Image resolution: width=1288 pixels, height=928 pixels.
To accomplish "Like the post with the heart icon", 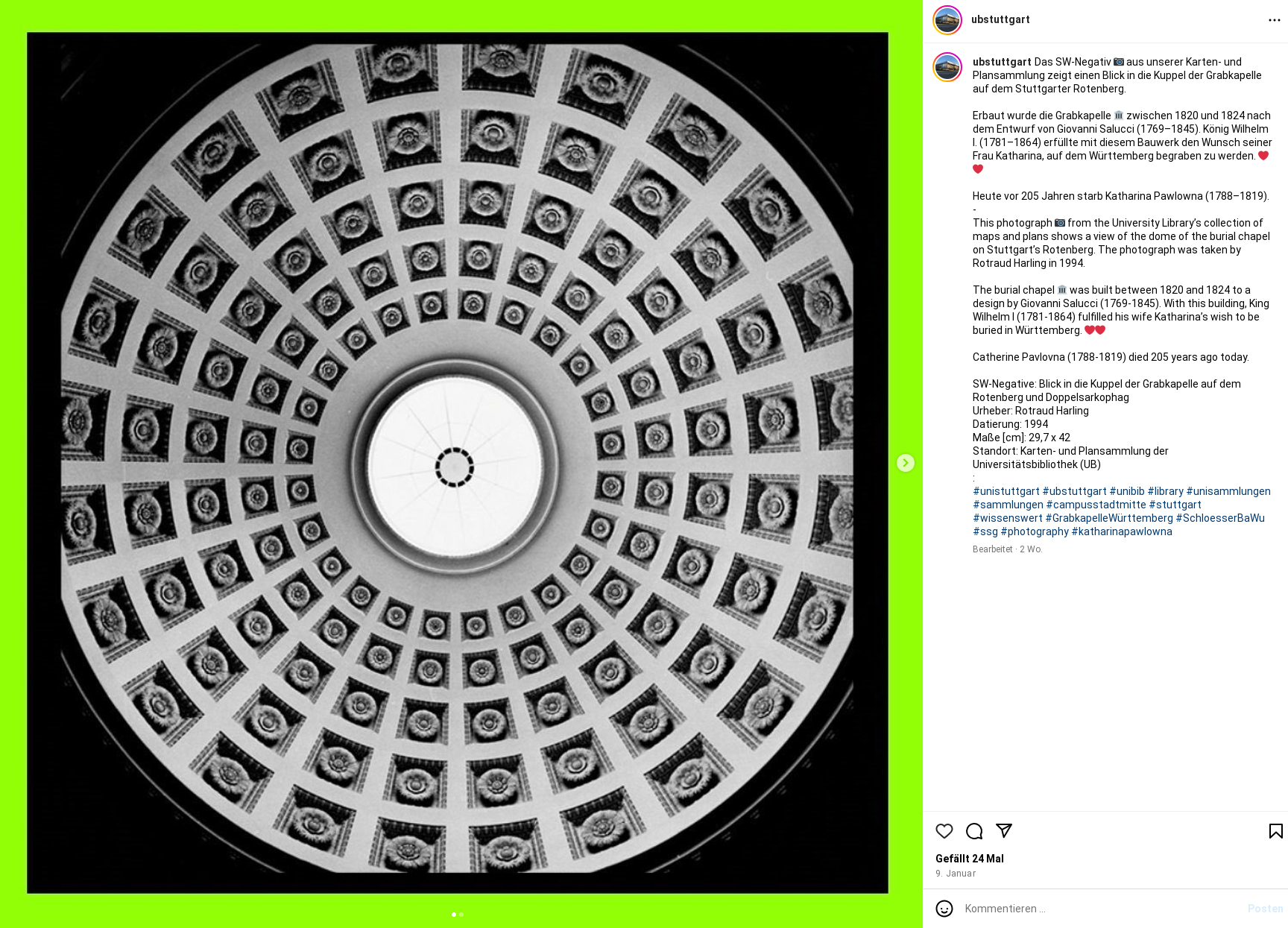I will [944, 831].
